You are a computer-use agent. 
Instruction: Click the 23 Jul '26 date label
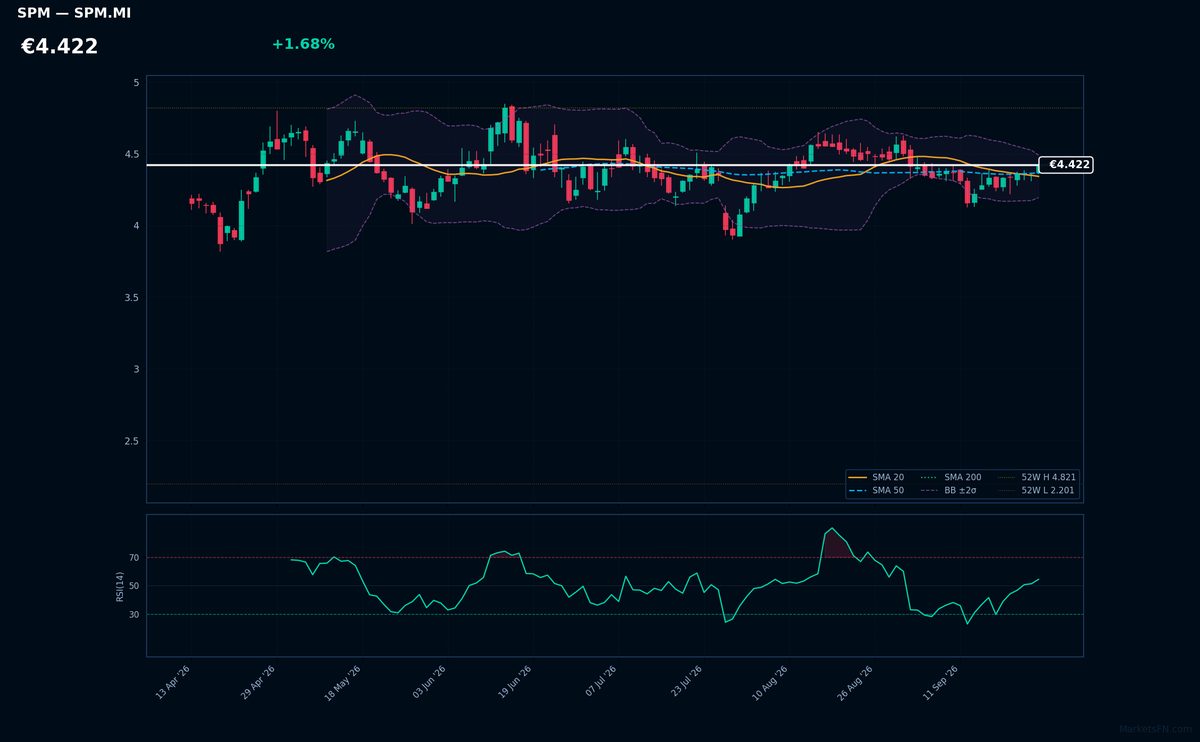685,682
